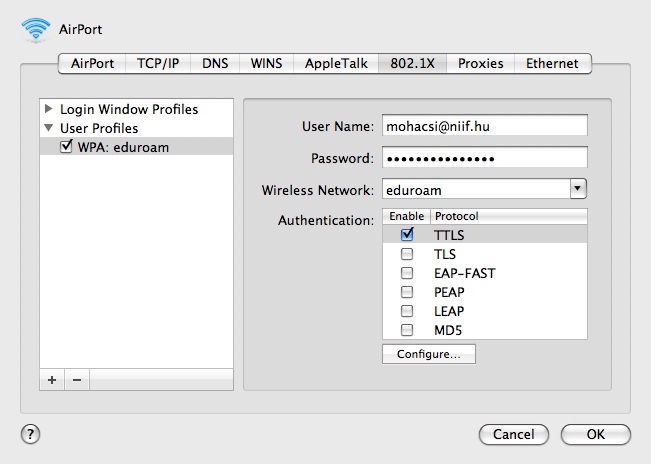651x464 pixels.
Task: Collapse the User Profiles group
Action: pyautogui.click(x=48, y=128)
